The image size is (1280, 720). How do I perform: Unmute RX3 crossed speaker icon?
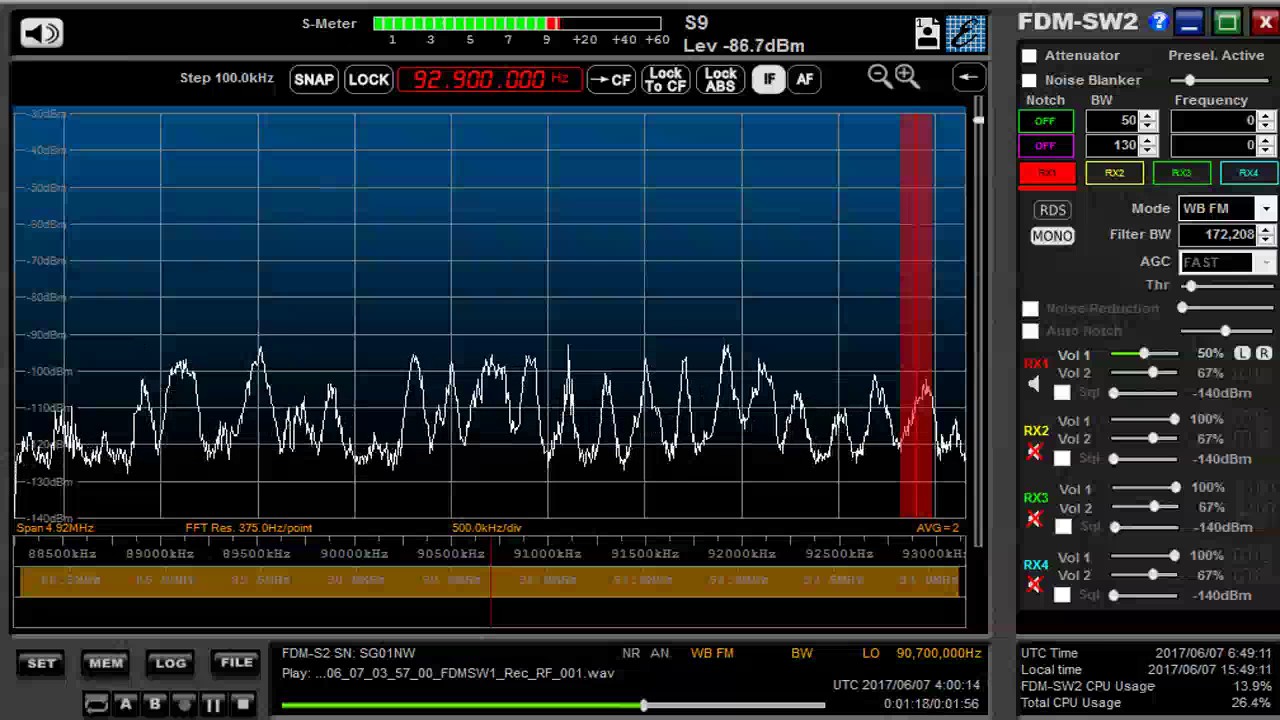tap(1034, 518)
